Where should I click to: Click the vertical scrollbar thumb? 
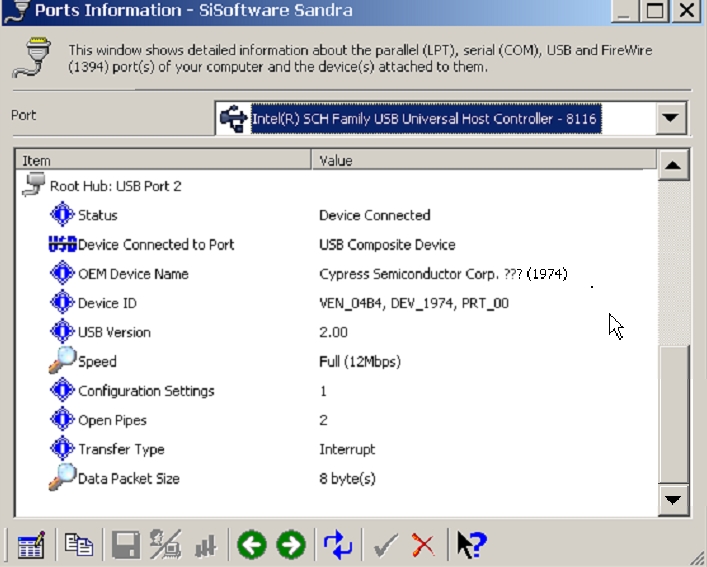(x=673, y=414)
